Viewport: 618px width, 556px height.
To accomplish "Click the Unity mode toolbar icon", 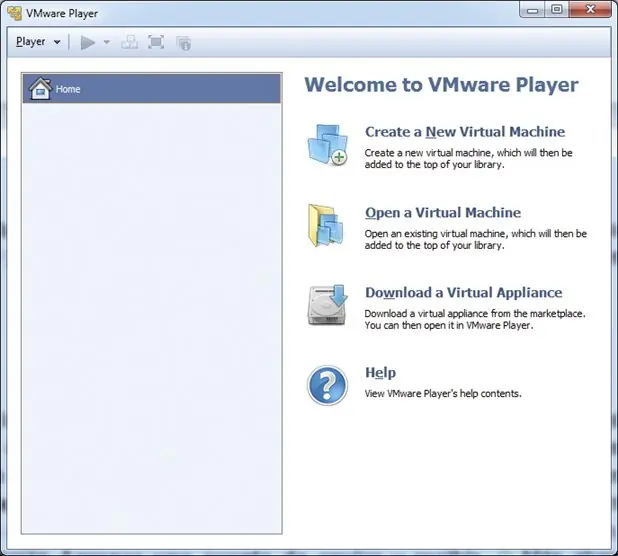I will coord(183,43).
